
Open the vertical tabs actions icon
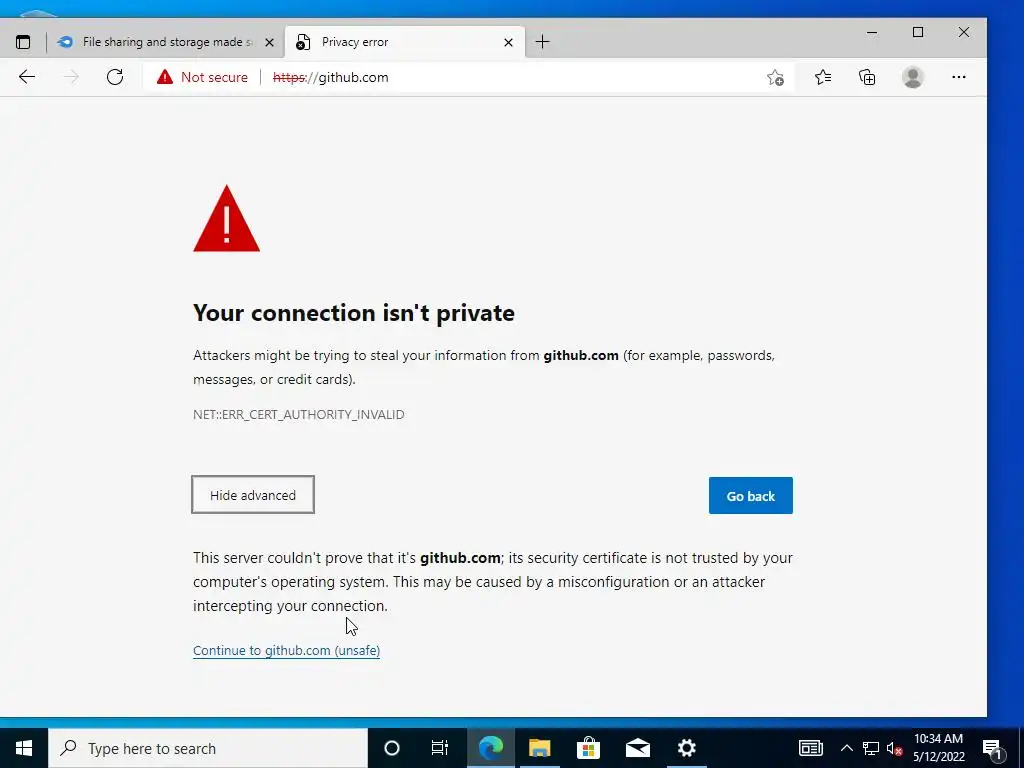point(23,42)
